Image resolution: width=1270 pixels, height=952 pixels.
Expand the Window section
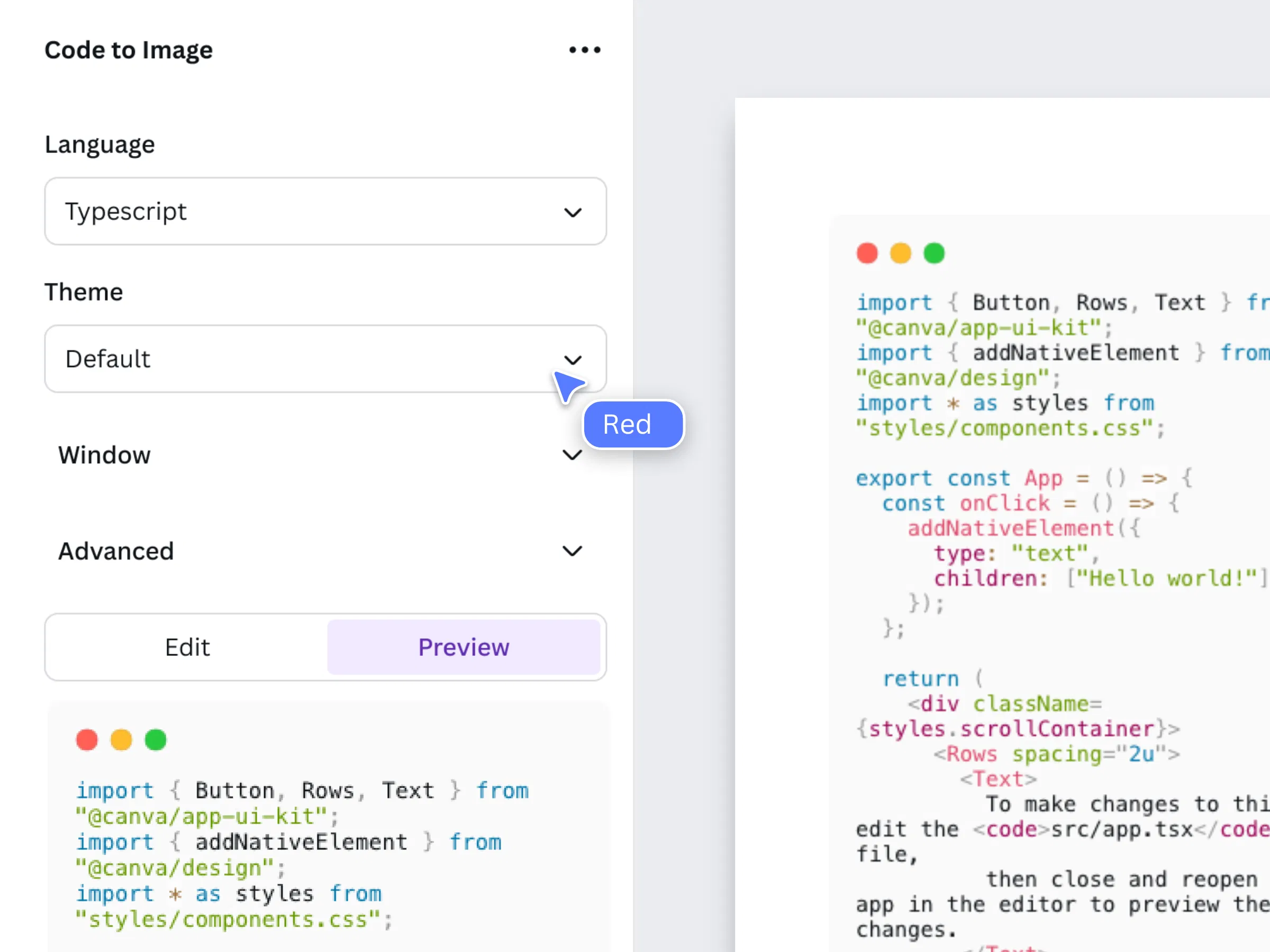coord(325,455)
